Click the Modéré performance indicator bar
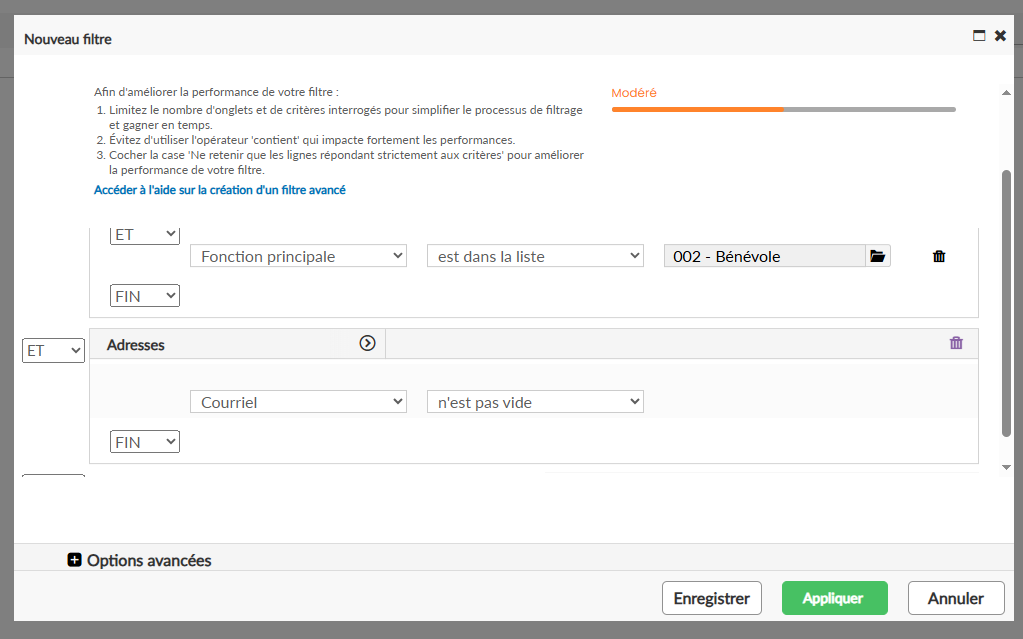 click(x=784, y=110)
